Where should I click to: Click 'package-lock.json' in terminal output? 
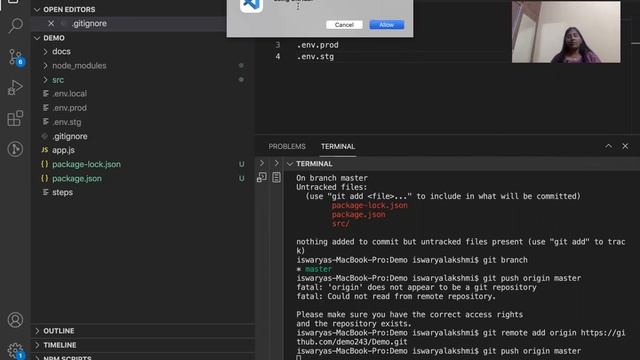(x=369, y=205)
